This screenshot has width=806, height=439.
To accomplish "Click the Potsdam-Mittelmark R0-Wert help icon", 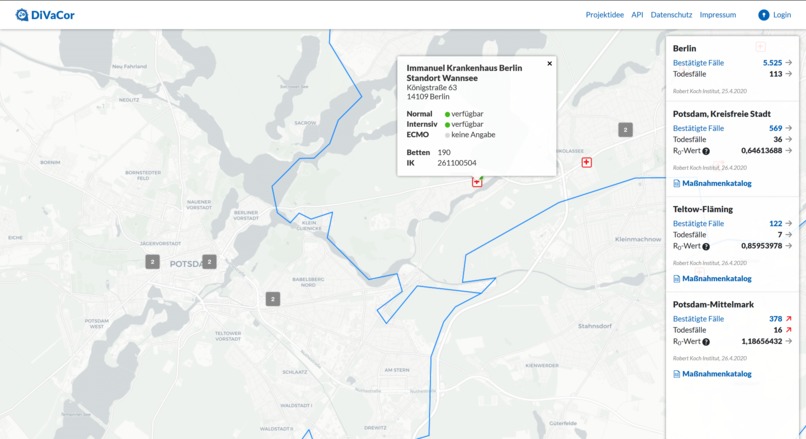I will coord(706,341).
